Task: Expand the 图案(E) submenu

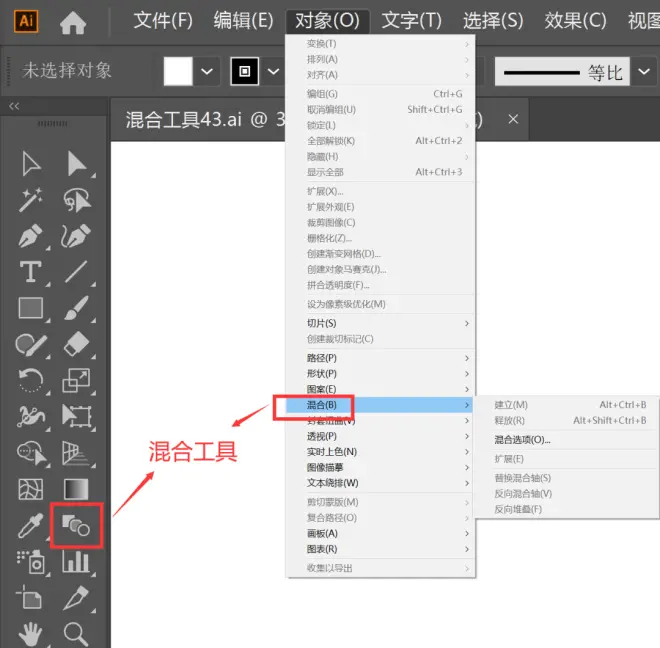Action: pos(380,389)
